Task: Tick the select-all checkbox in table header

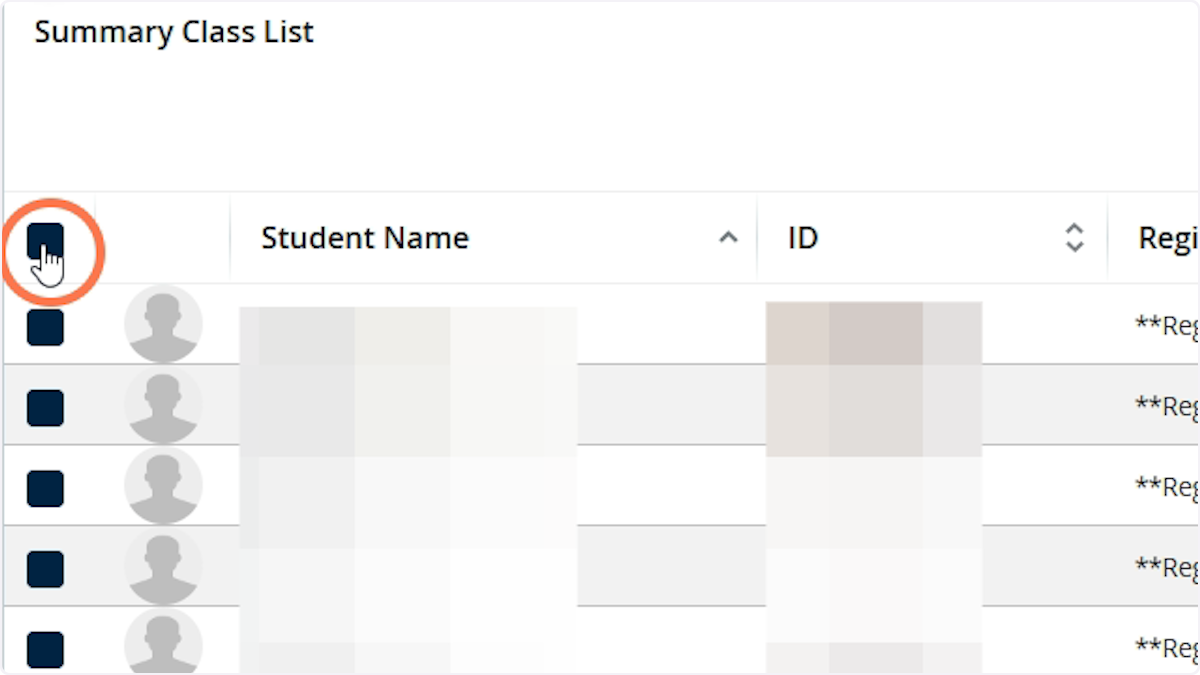Action: pos(45,241)
